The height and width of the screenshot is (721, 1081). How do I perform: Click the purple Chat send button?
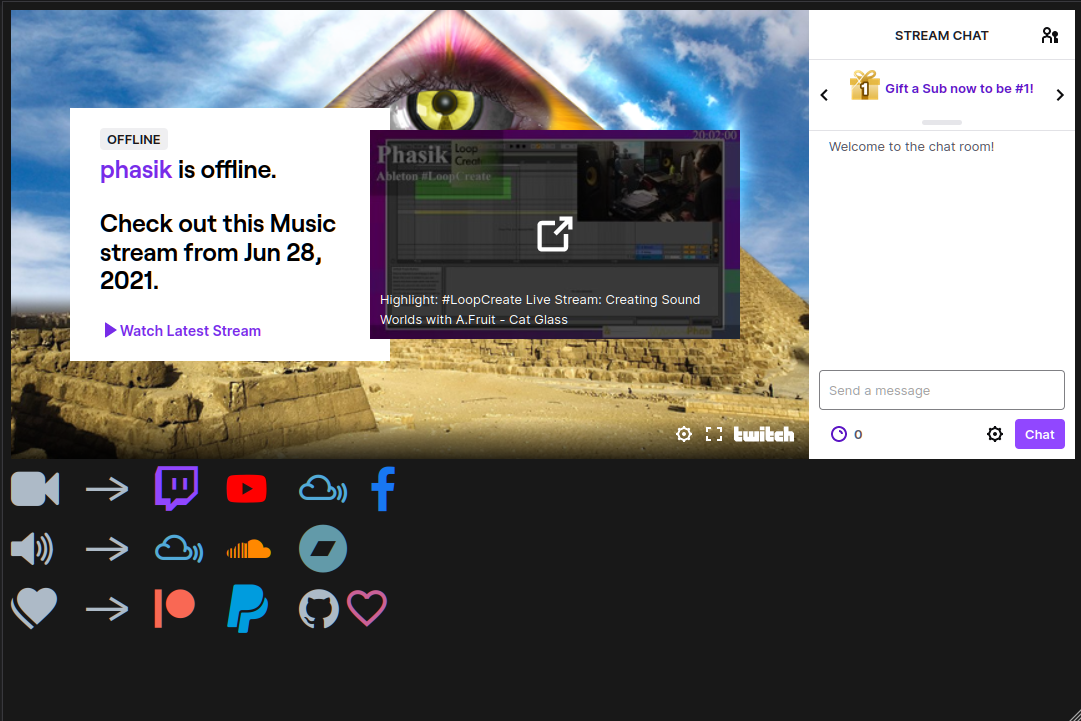pos(1040,434)
